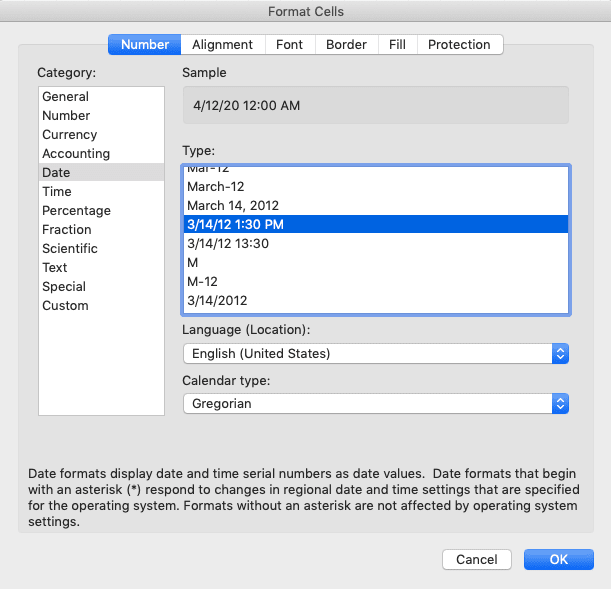The height and width of the screenshot is (589, 611).
Task: Pick the Accounting category
Action: point(101,153)
